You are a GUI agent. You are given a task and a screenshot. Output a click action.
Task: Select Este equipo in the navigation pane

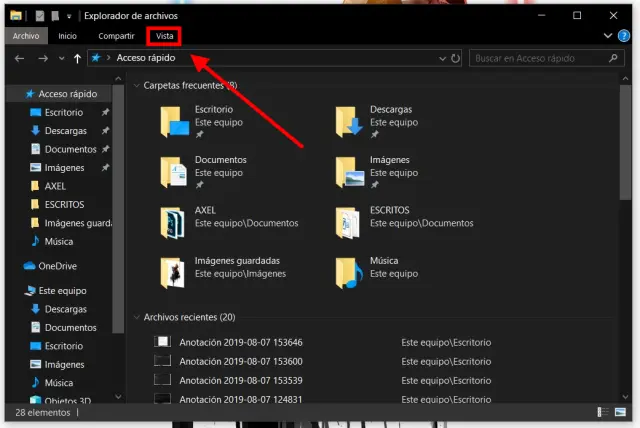(x=61, y=291)
